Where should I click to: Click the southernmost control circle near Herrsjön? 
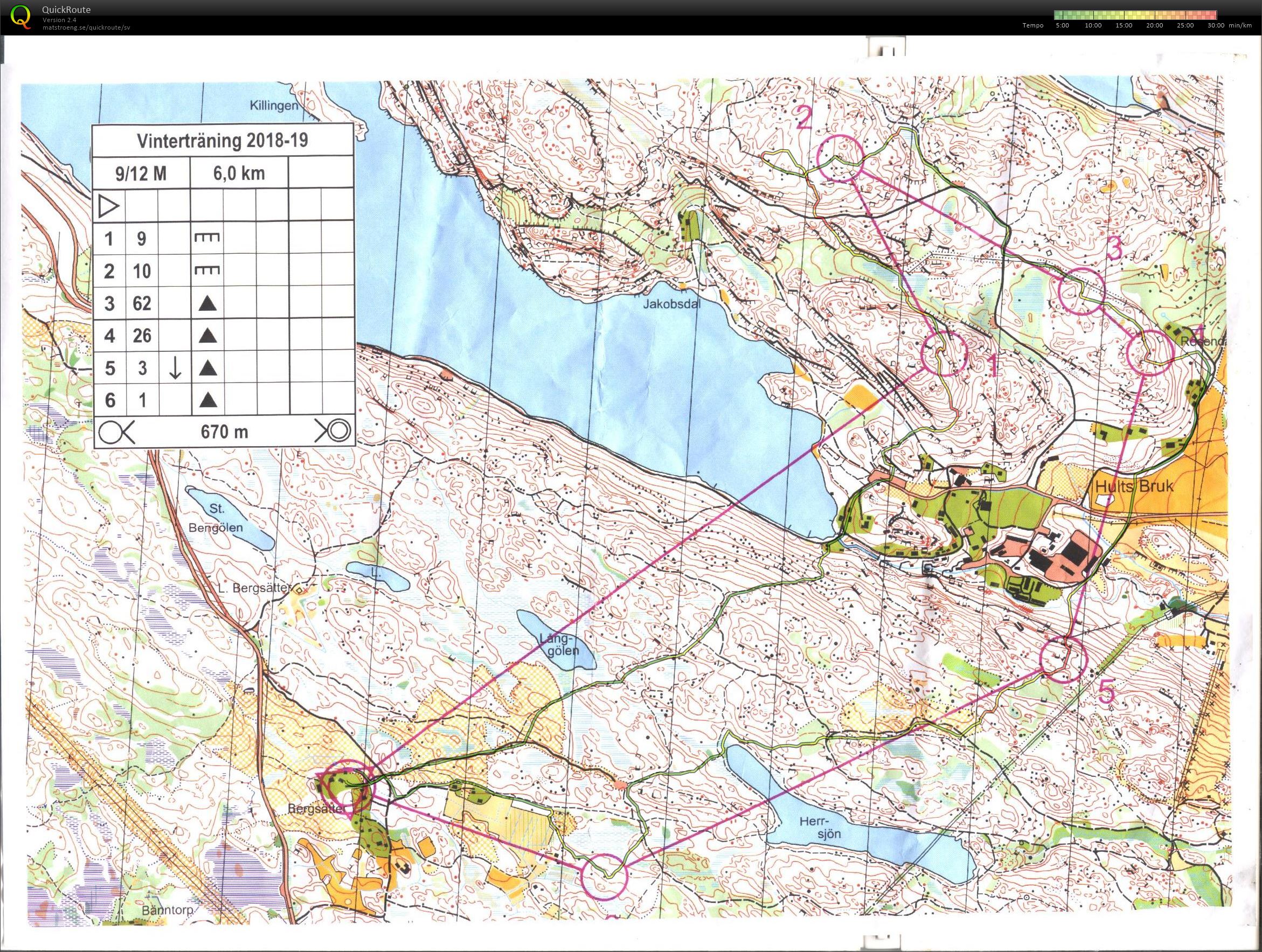coord(604,877)
